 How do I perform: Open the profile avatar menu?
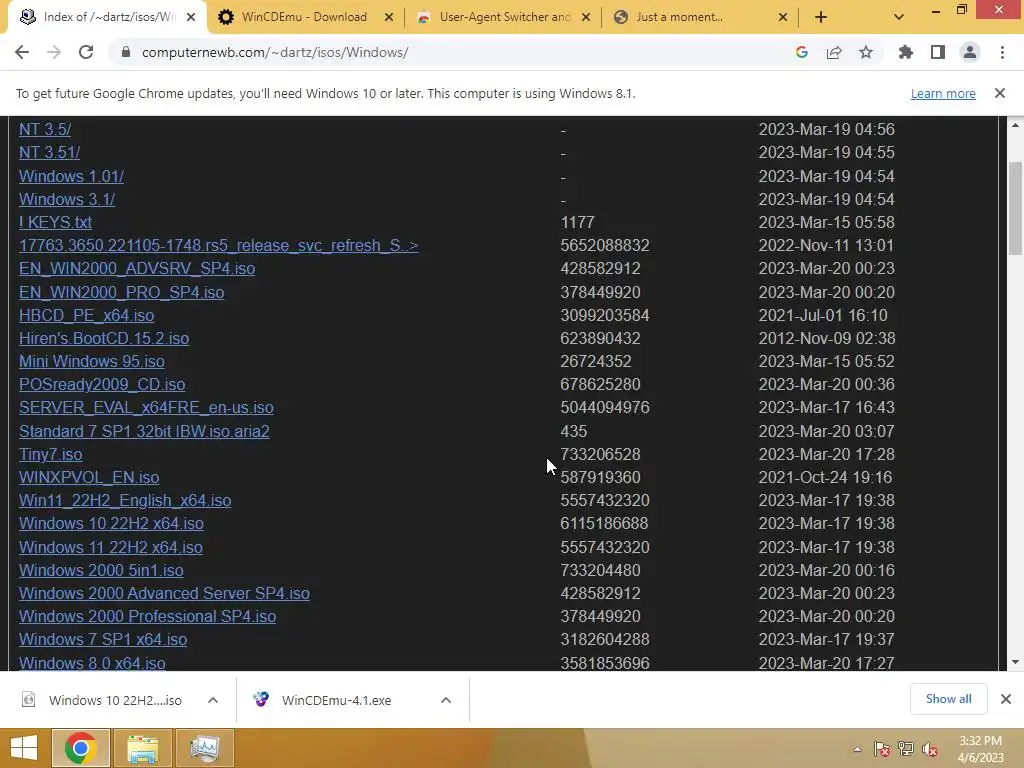(x=970, y=52)
